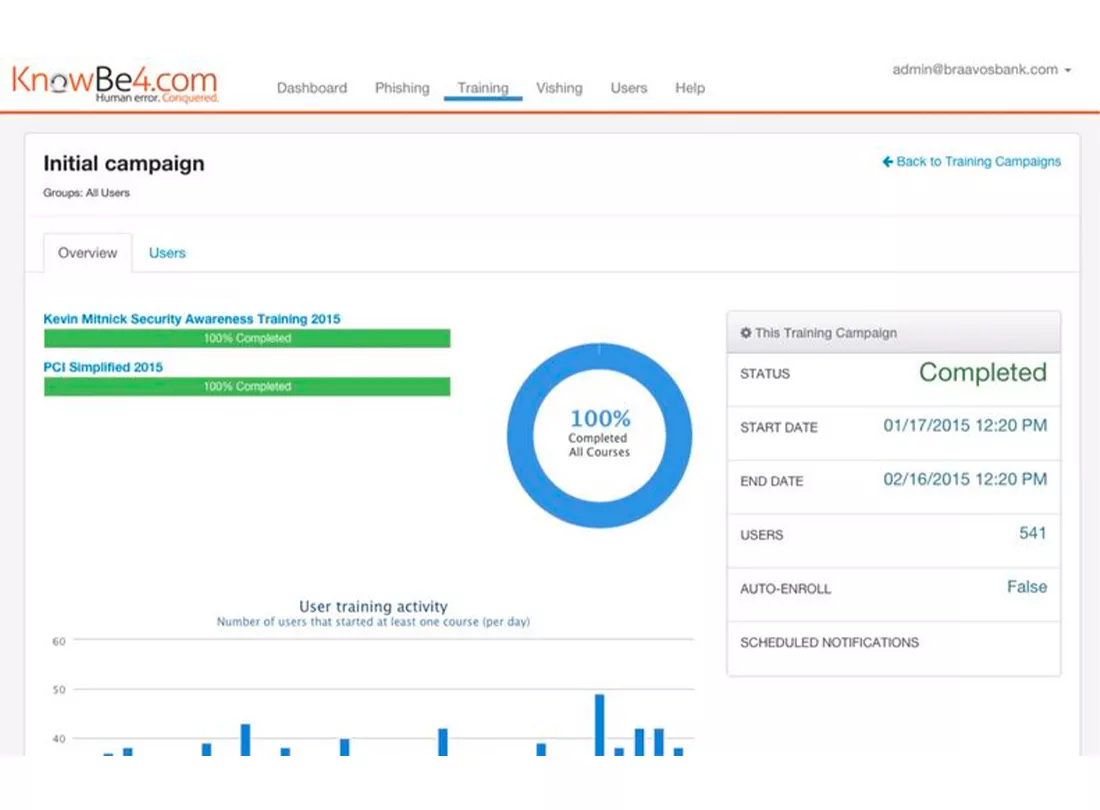Switch to the Users tab
1100x810 pixels.
[166, 252]
